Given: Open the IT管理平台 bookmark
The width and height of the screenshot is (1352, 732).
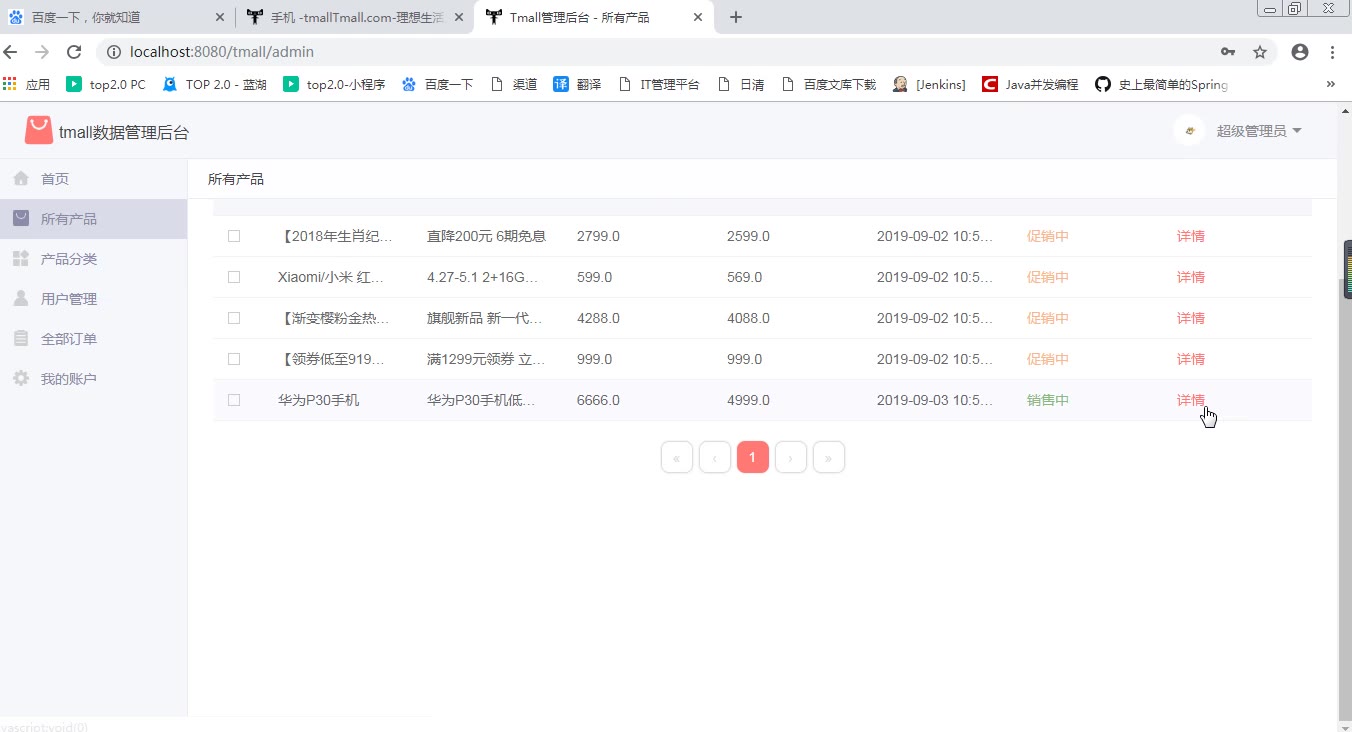Looking at the screenshot, I should pos(659,85).
